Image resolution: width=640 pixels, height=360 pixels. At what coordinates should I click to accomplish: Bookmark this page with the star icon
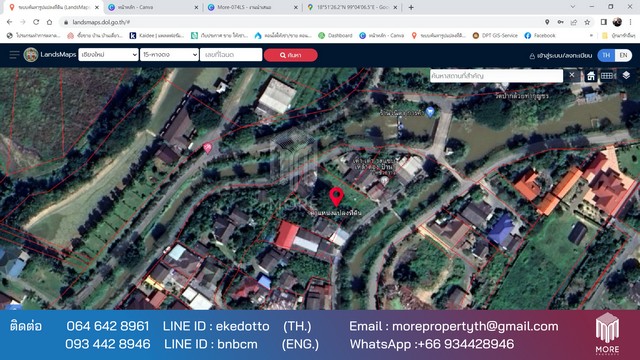587,22
